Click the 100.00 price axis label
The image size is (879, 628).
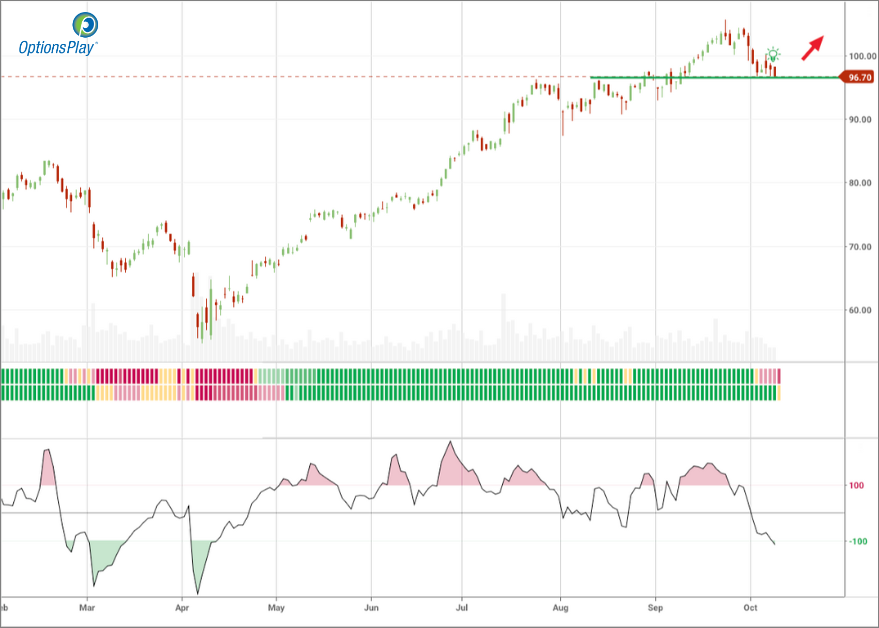click(x=862, y=55)
